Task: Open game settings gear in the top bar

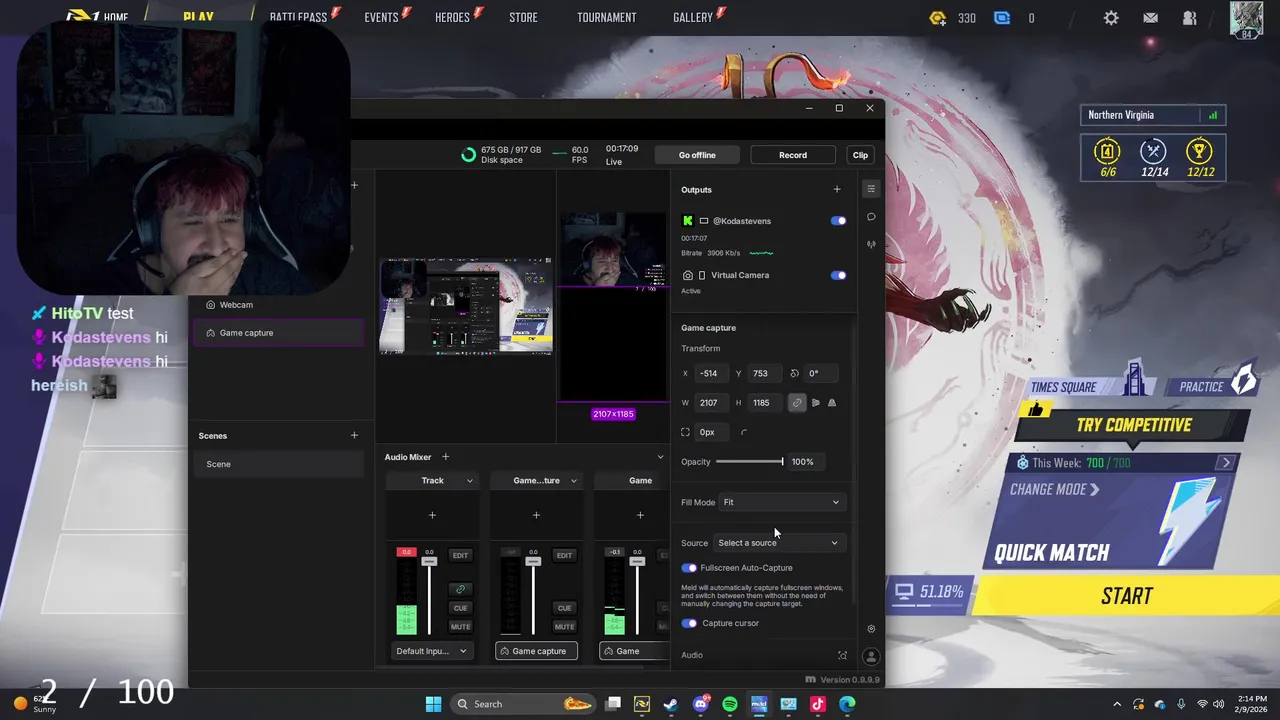Action: pyautogui.click(x=1111, y=18)
